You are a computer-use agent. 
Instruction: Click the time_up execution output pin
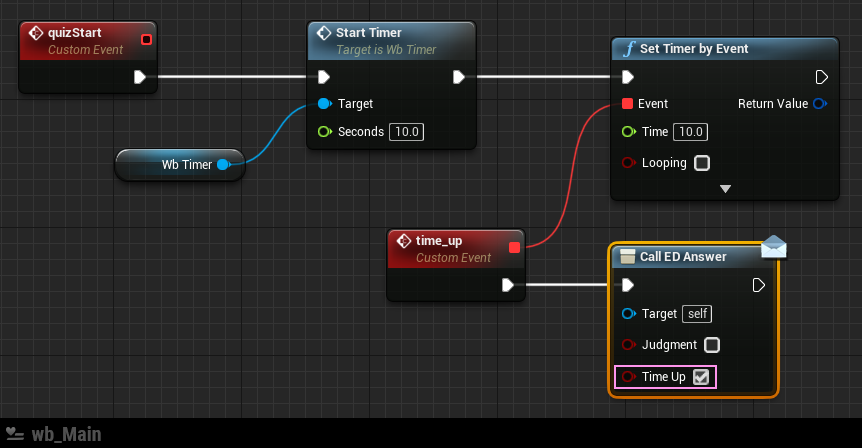click(x=508, y=285)
